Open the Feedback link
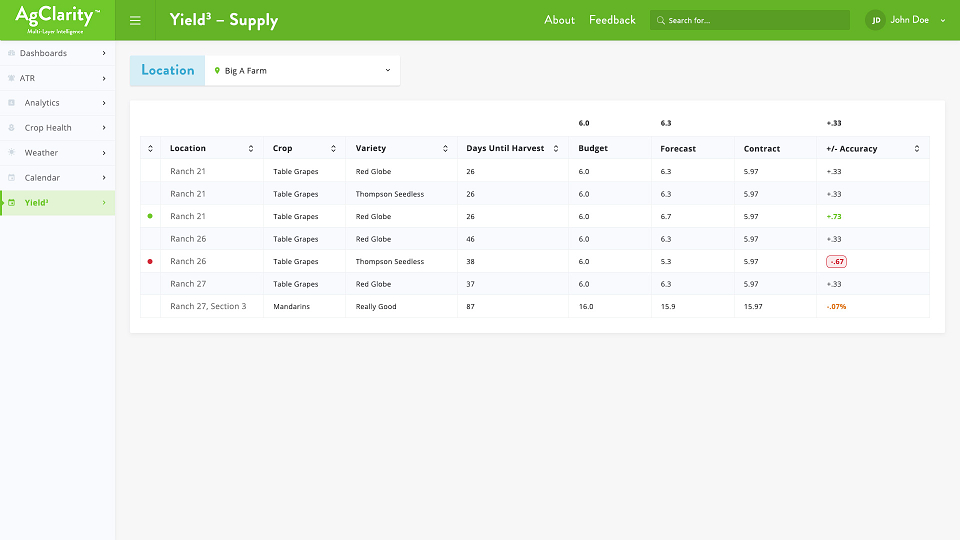The image size is (960, 540). (612, 20)
